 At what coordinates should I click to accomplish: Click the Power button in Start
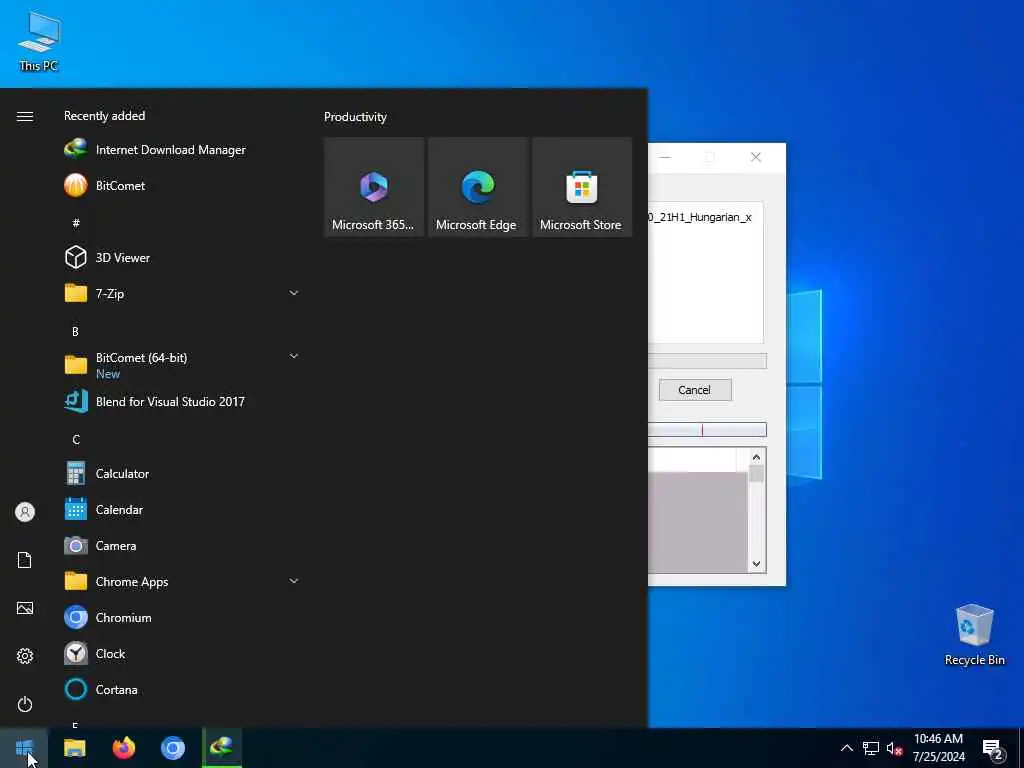pos(25,704)
